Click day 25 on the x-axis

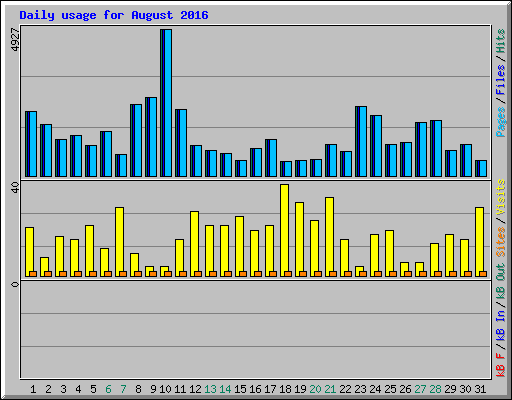[x=390, y=389]
